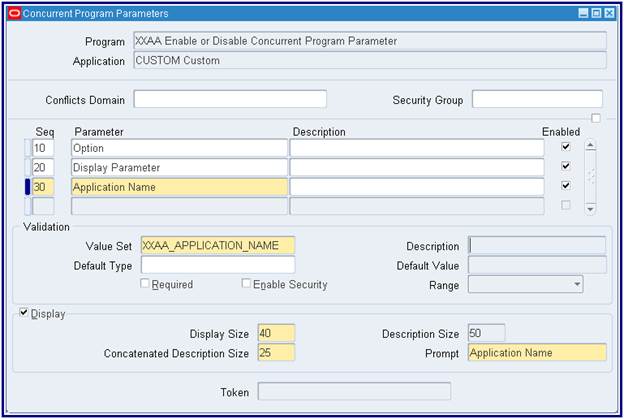Click the Seq field with value 20

click(43, 168)
